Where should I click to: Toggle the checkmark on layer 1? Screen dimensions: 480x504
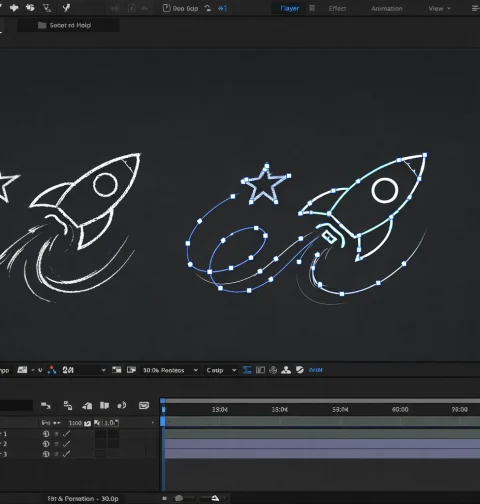point(66,434)
